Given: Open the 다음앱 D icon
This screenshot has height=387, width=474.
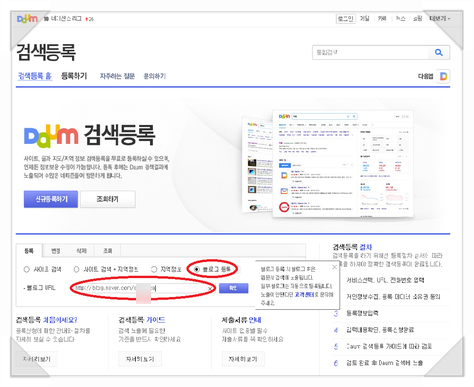Looking at the screenshot, I should (444, 76).
